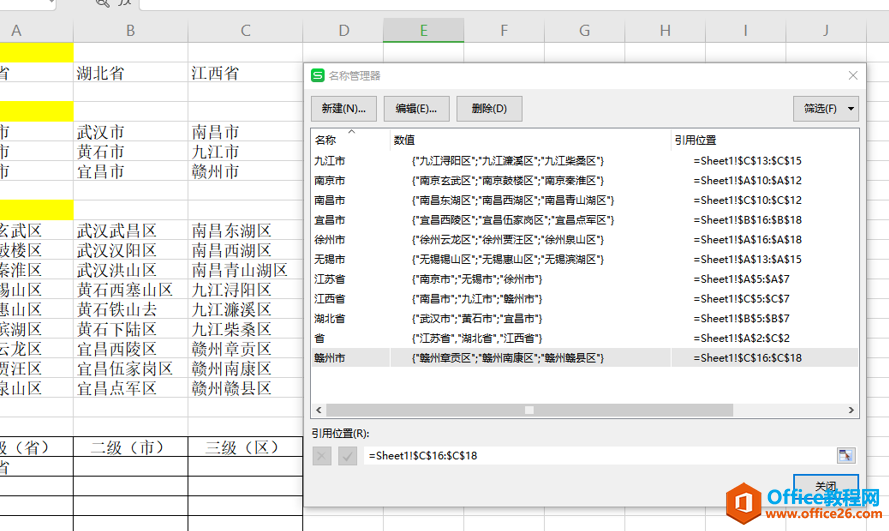This screenshot has width=889, height=531.
Task: Click the 关闭 button
Action: coord(826,486)
